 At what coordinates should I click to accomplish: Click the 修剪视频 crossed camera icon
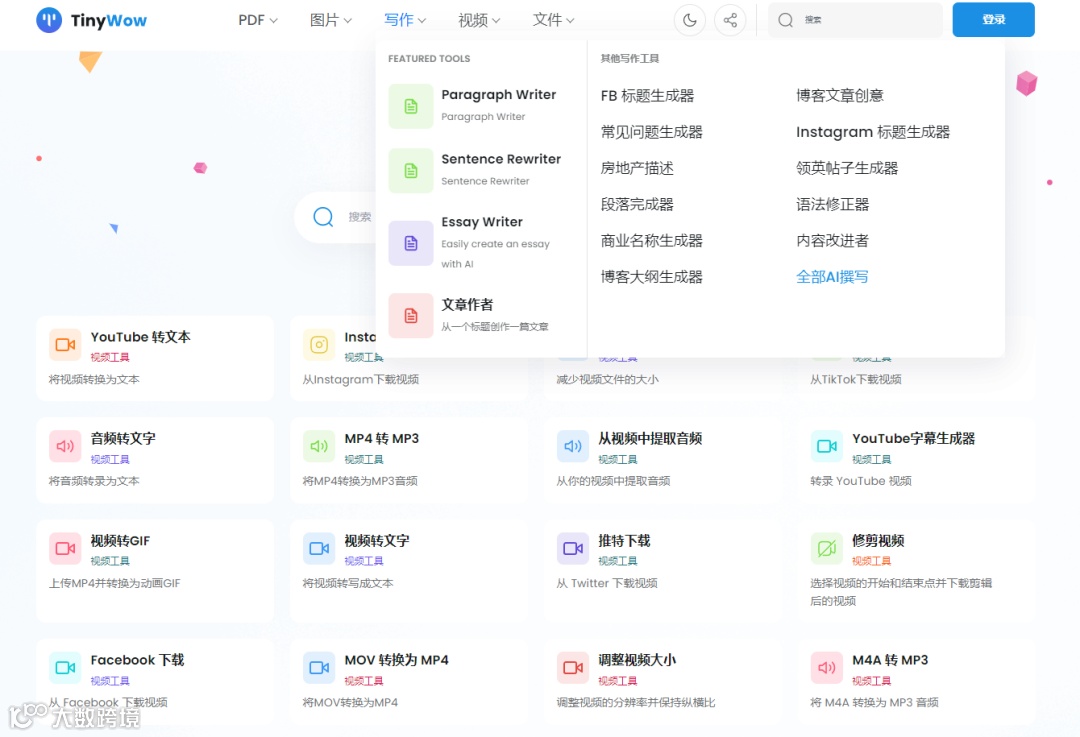[827, 548]
